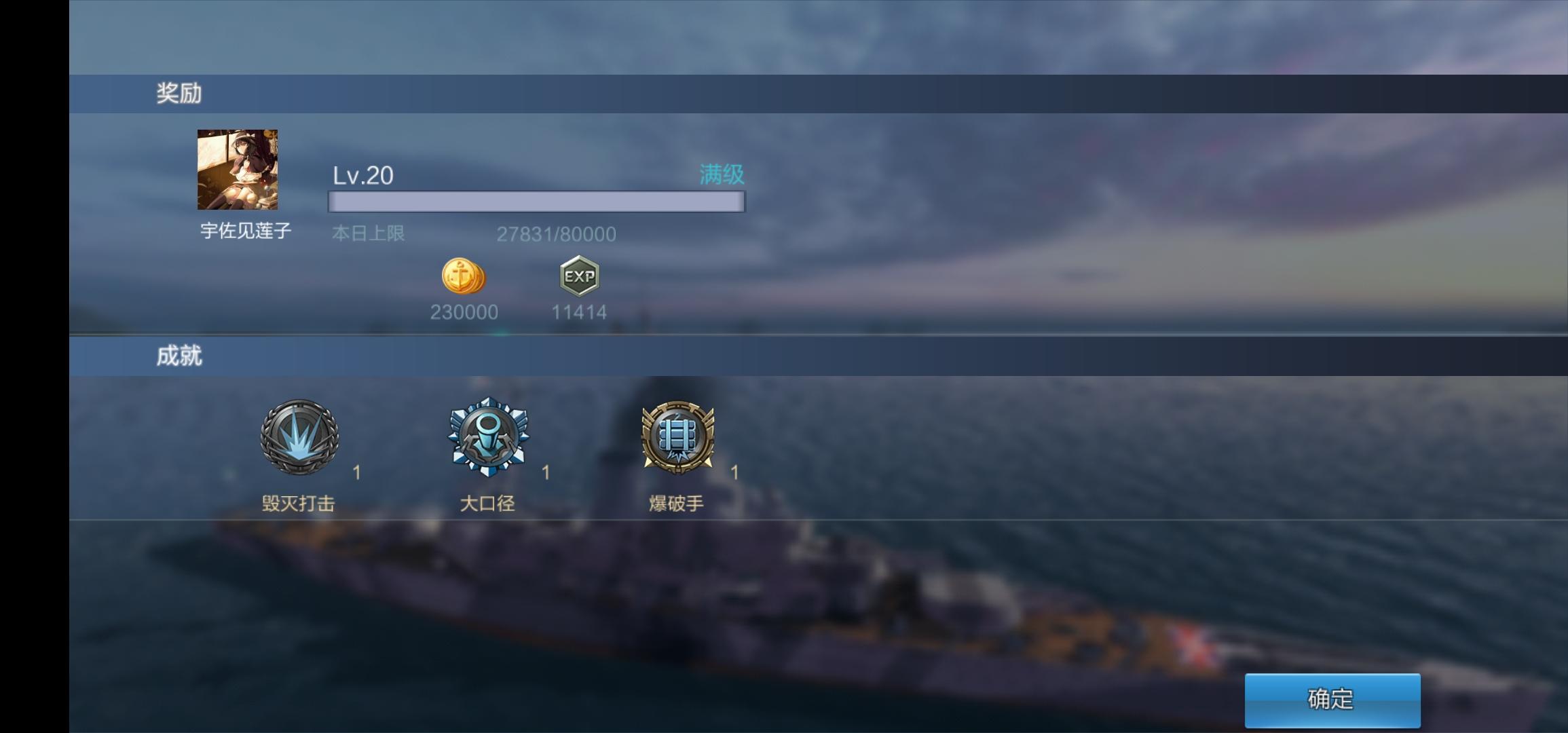Select the 爆破手 achievement badge icon
1568x733 pixels.
pos(677,436)
